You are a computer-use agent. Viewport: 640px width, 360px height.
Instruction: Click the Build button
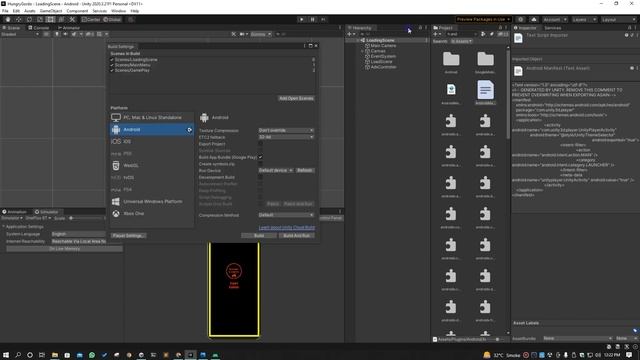click(259, 236)
